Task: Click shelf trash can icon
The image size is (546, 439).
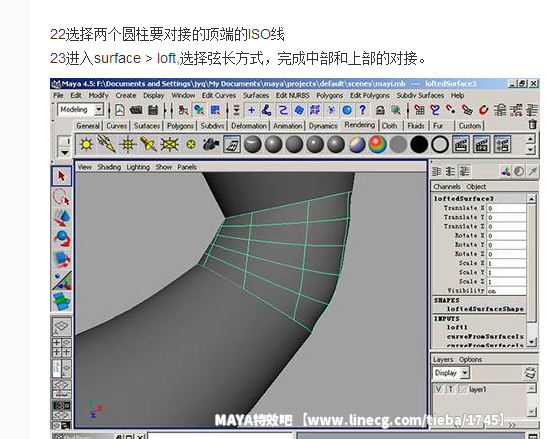Action: pos(532,125)
